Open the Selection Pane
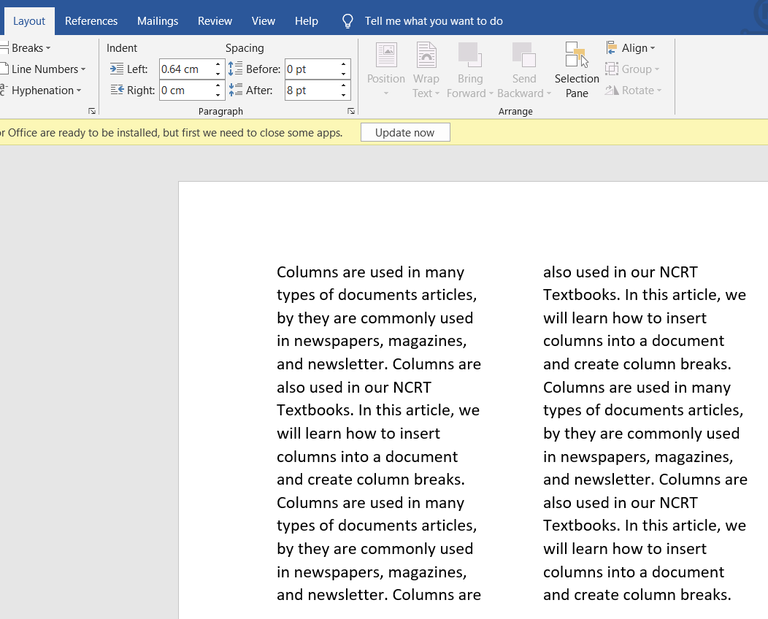The image size is (768, 619). [x=576, y=70]
